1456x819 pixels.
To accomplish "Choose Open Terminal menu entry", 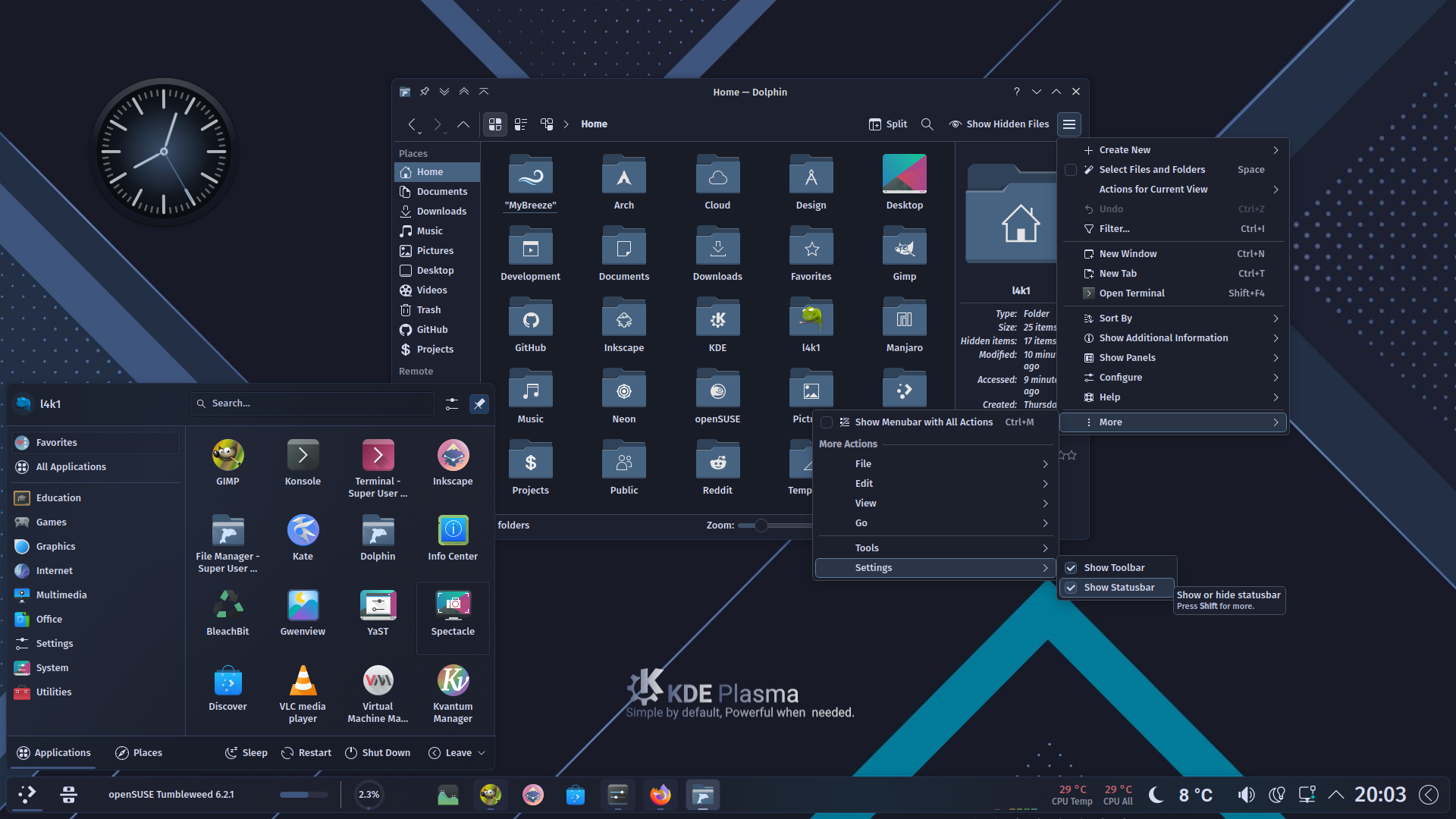I will (1172, 293).
